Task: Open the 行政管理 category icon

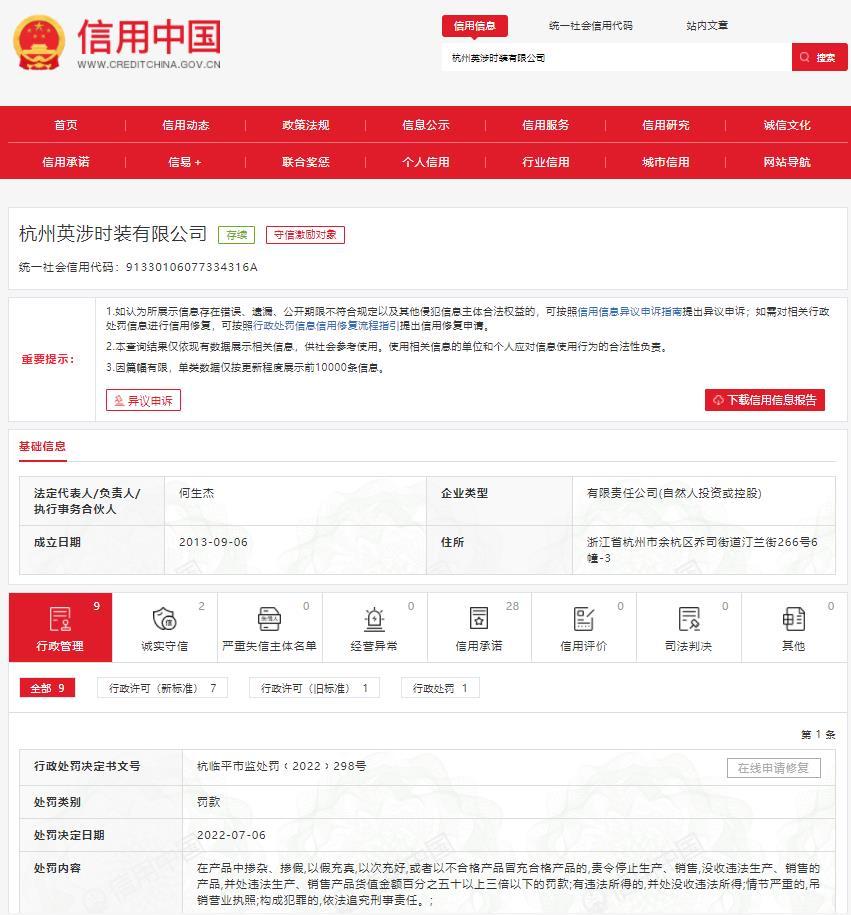Action: (60, 619)
